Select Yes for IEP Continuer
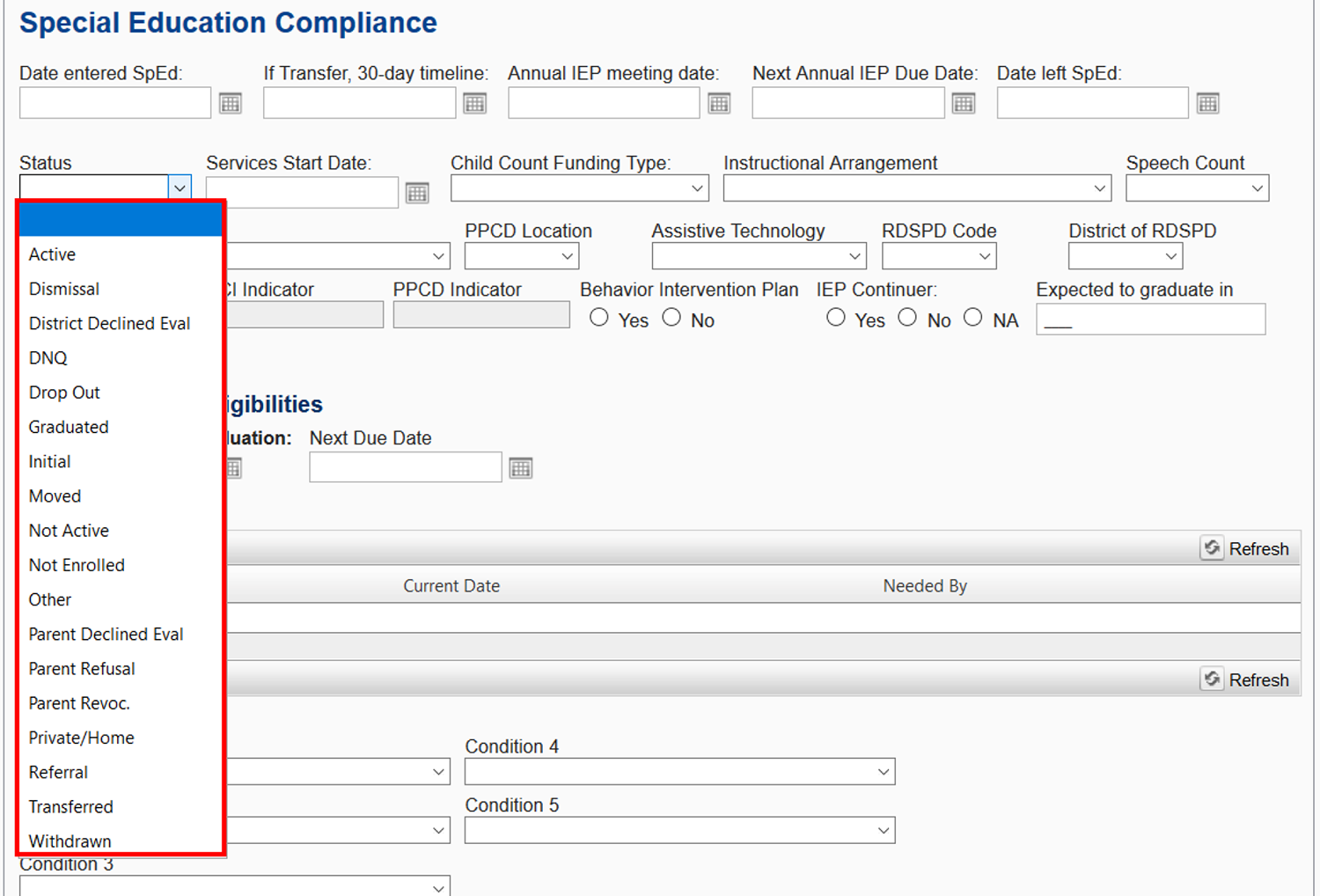 coord(836,318)
